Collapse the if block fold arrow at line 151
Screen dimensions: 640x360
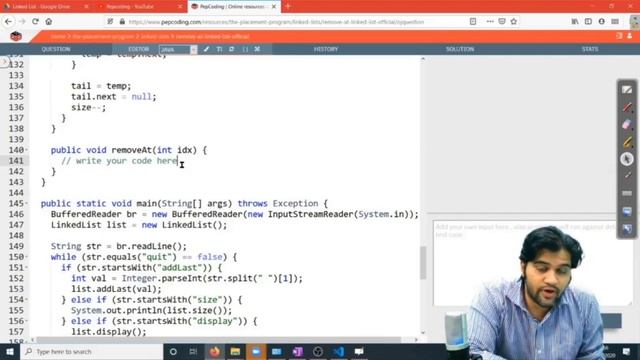tap(27, 268)
